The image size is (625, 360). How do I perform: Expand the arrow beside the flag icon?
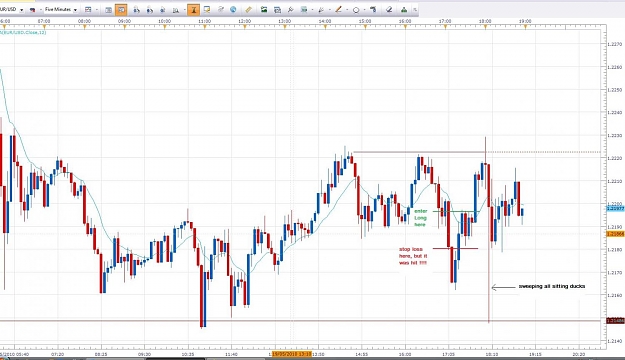(41, 10)
